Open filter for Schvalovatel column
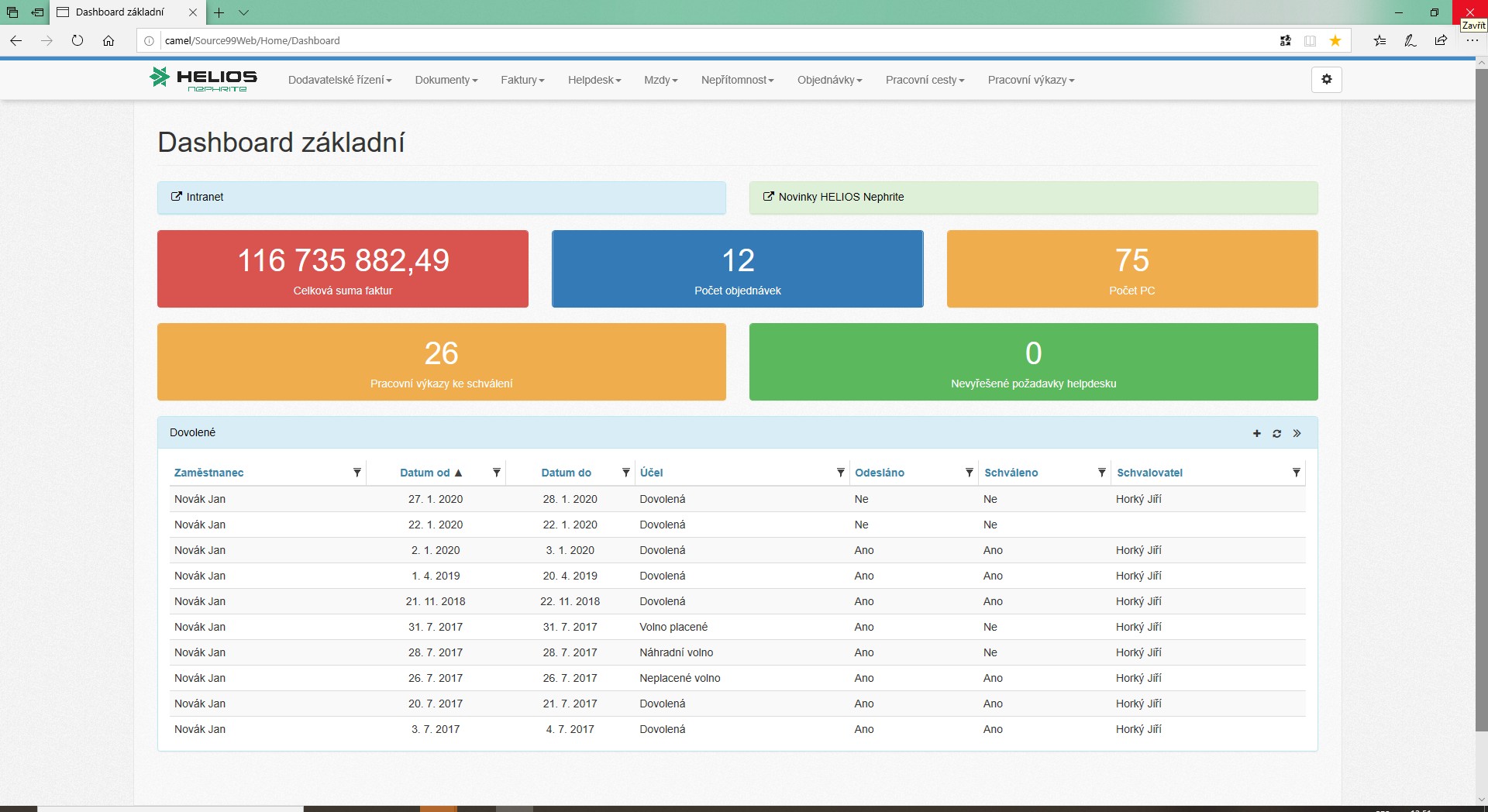Viewport: 1488px width, 812px height. 1296,473
